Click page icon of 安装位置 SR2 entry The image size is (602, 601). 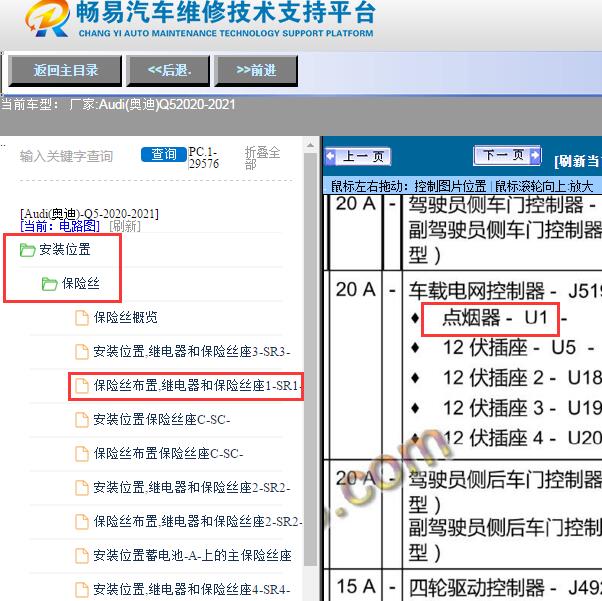pos(81,488)
